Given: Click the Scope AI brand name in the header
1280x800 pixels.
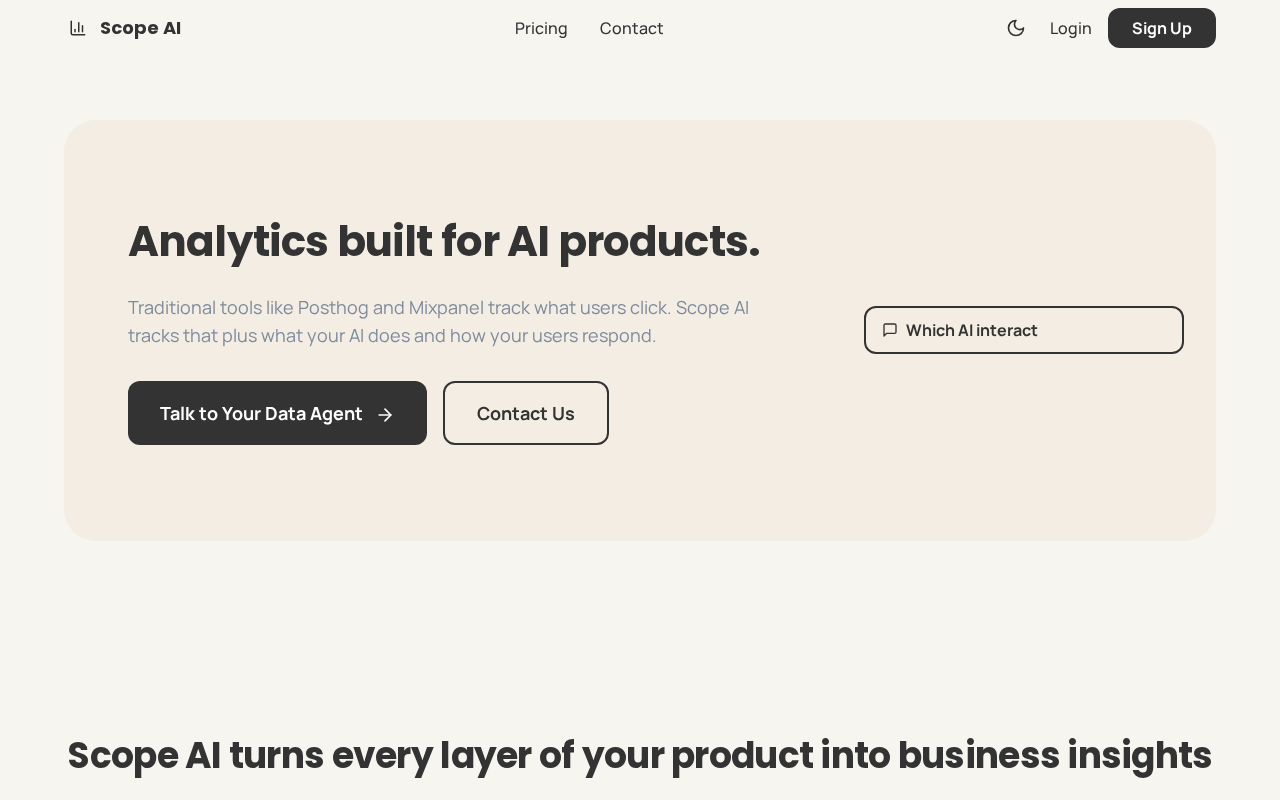Looking at the screenshot, I should (x=140, y=28).
